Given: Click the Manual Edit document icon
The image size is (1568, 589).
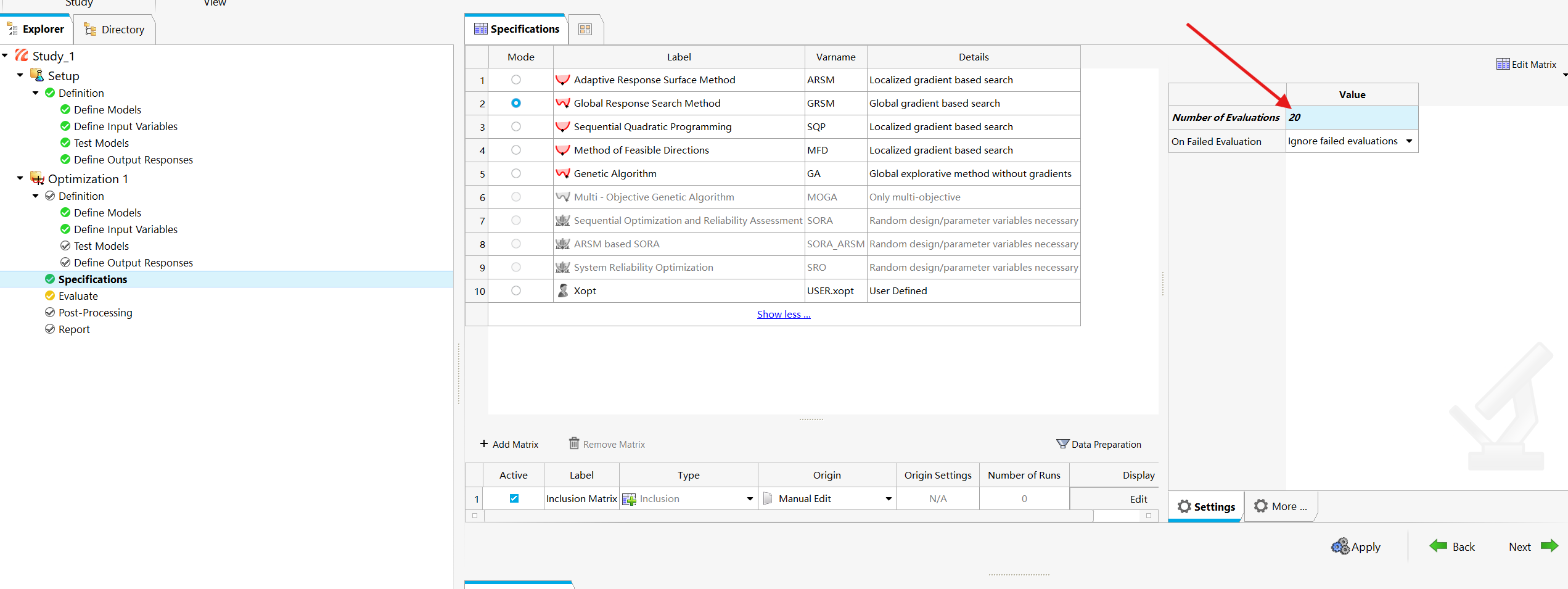Looking at the screenshot, I should click(x=768, y=498).
